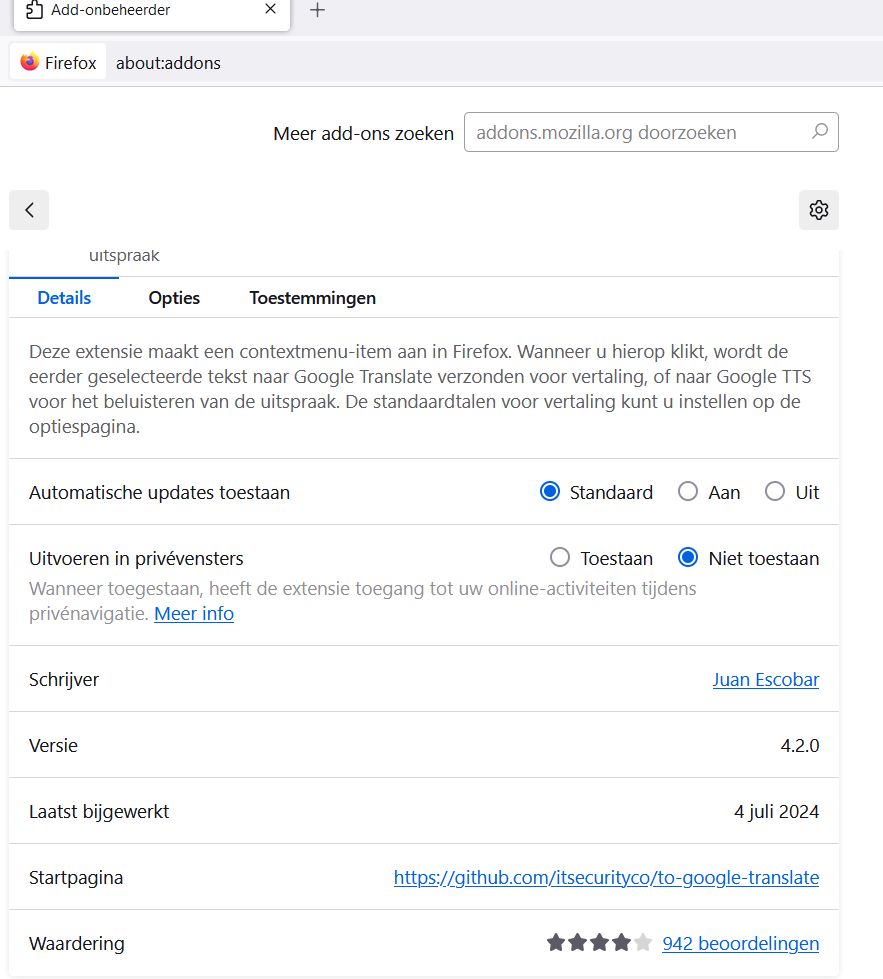883x979 pixels.
Task: Open the add-ons gear settings menu
Action: 819,210
